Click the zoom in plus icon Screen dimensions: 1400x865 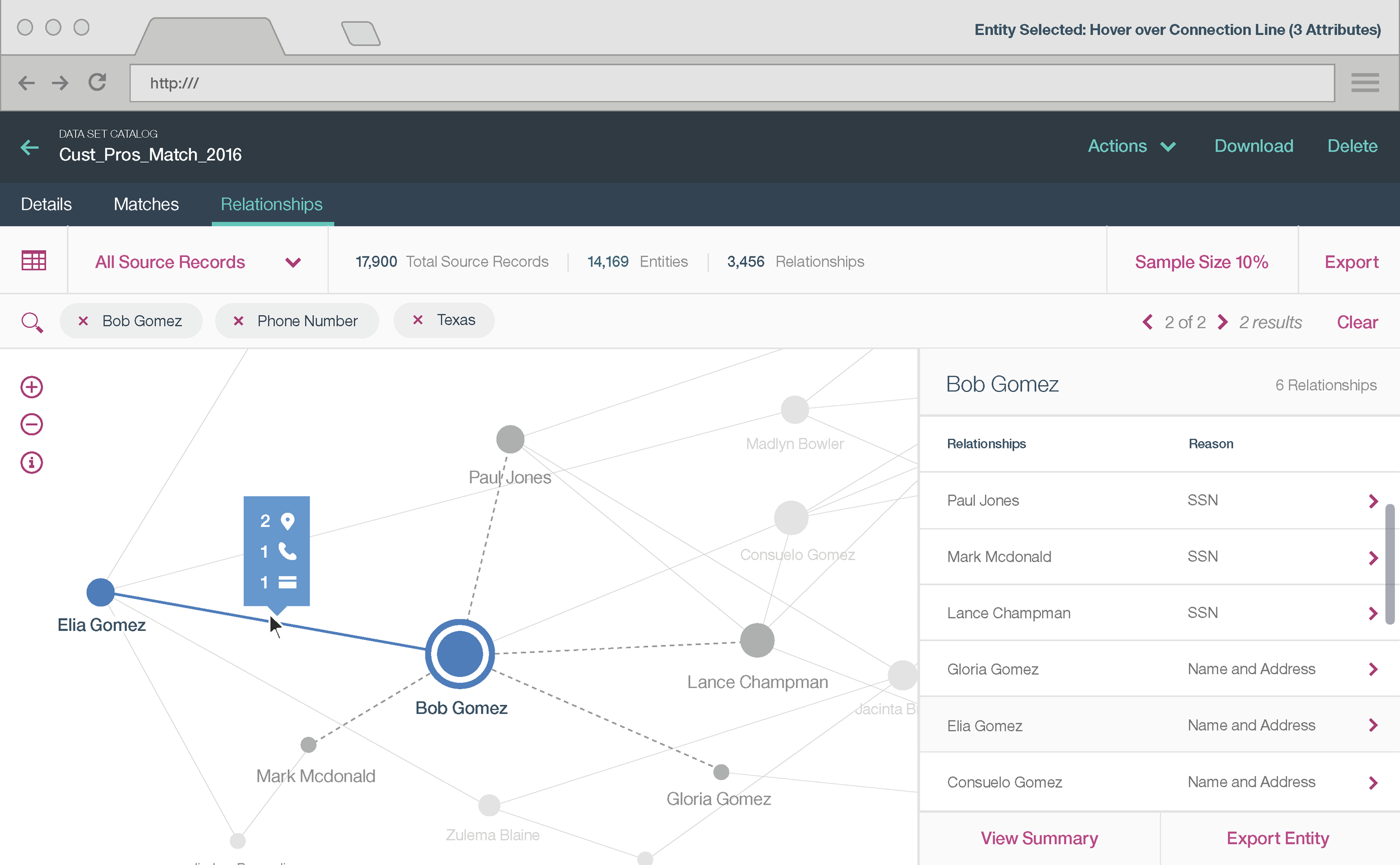pos(31,387)
